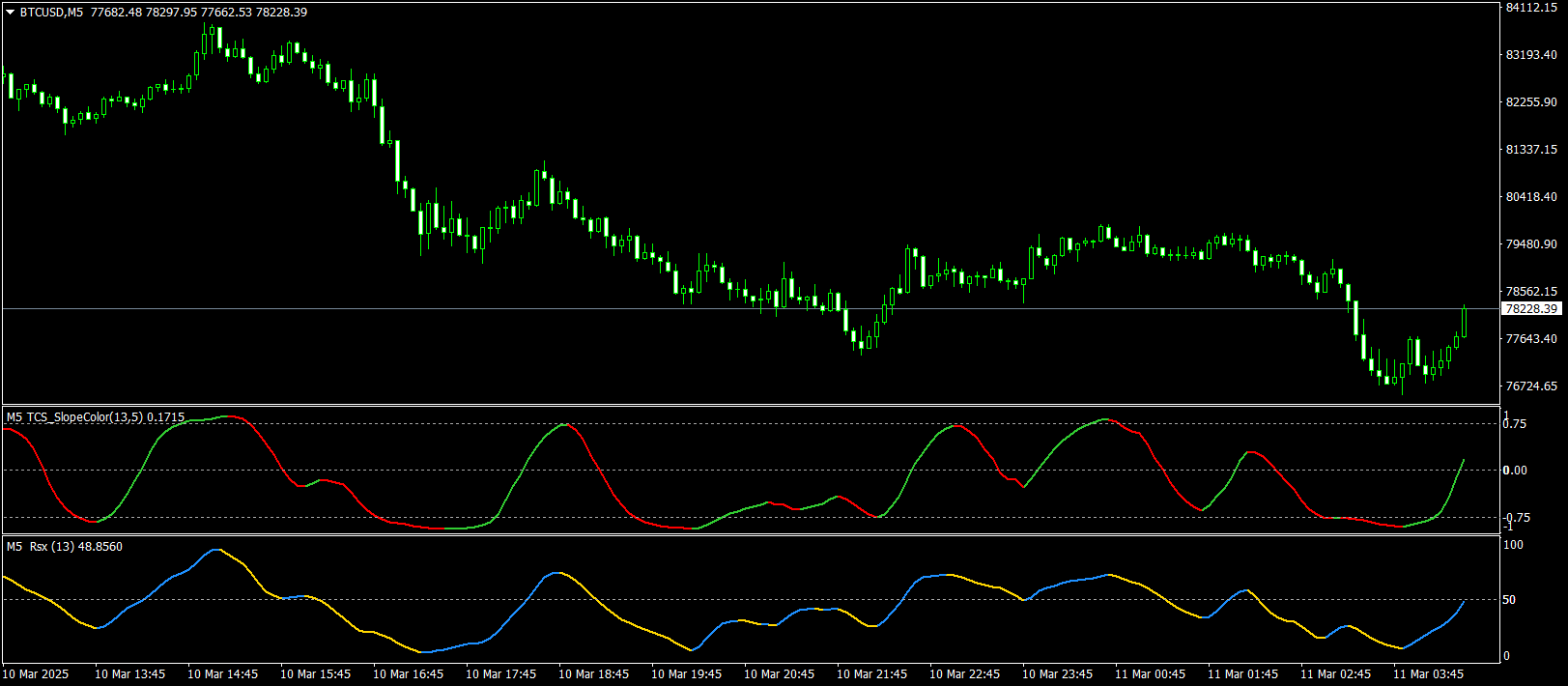Viewport: 1568px width, 686px height.
Task: Click the 10 Mar 20:45 time label
Action: click(x=779, y=674)
